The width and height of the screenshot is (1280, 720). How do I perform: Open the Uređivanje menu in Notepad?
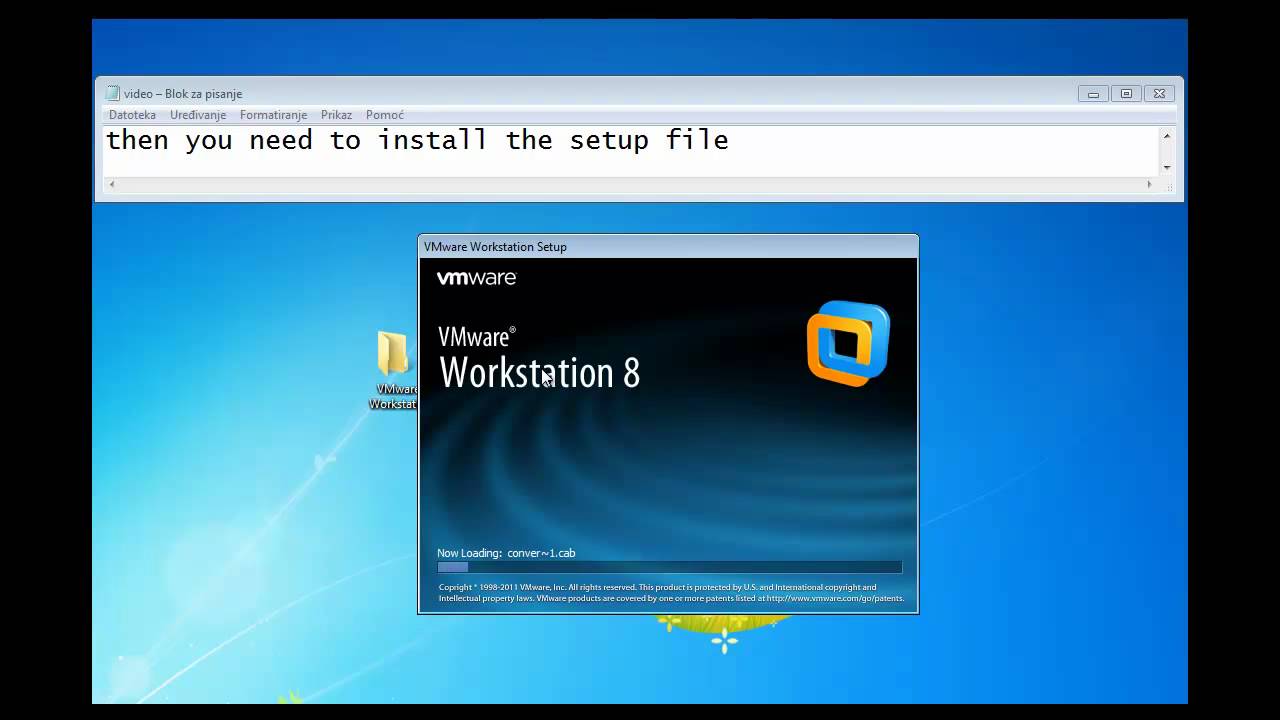(x=198, y=115)
